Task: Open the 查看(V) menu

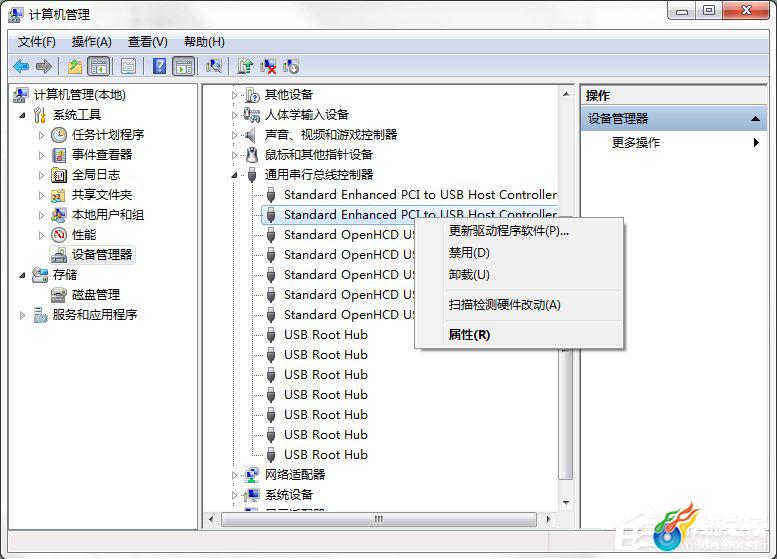Action: pyautogui.click(x=148, y=42)
